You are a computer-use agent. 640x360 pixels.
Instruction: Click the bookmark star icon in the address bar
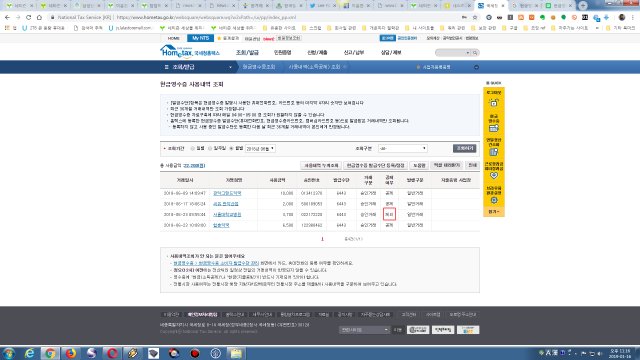(x=475, y=18)
